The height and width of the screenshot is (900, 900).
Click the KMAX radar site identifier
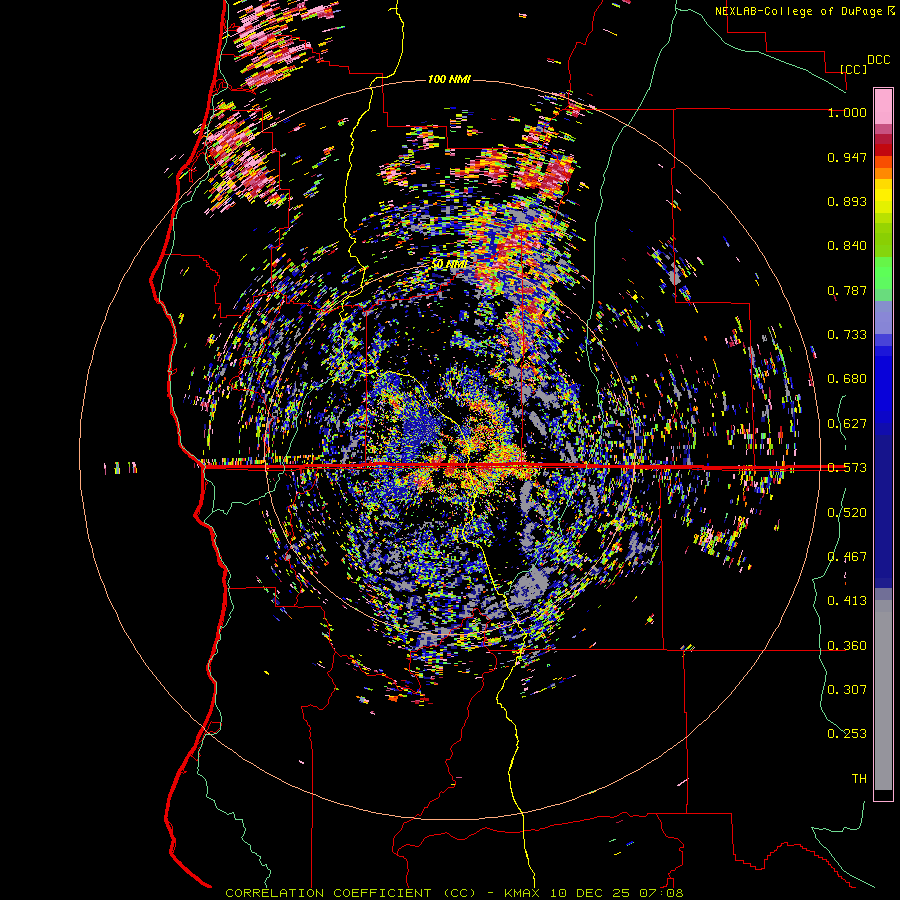coord(524,893)
